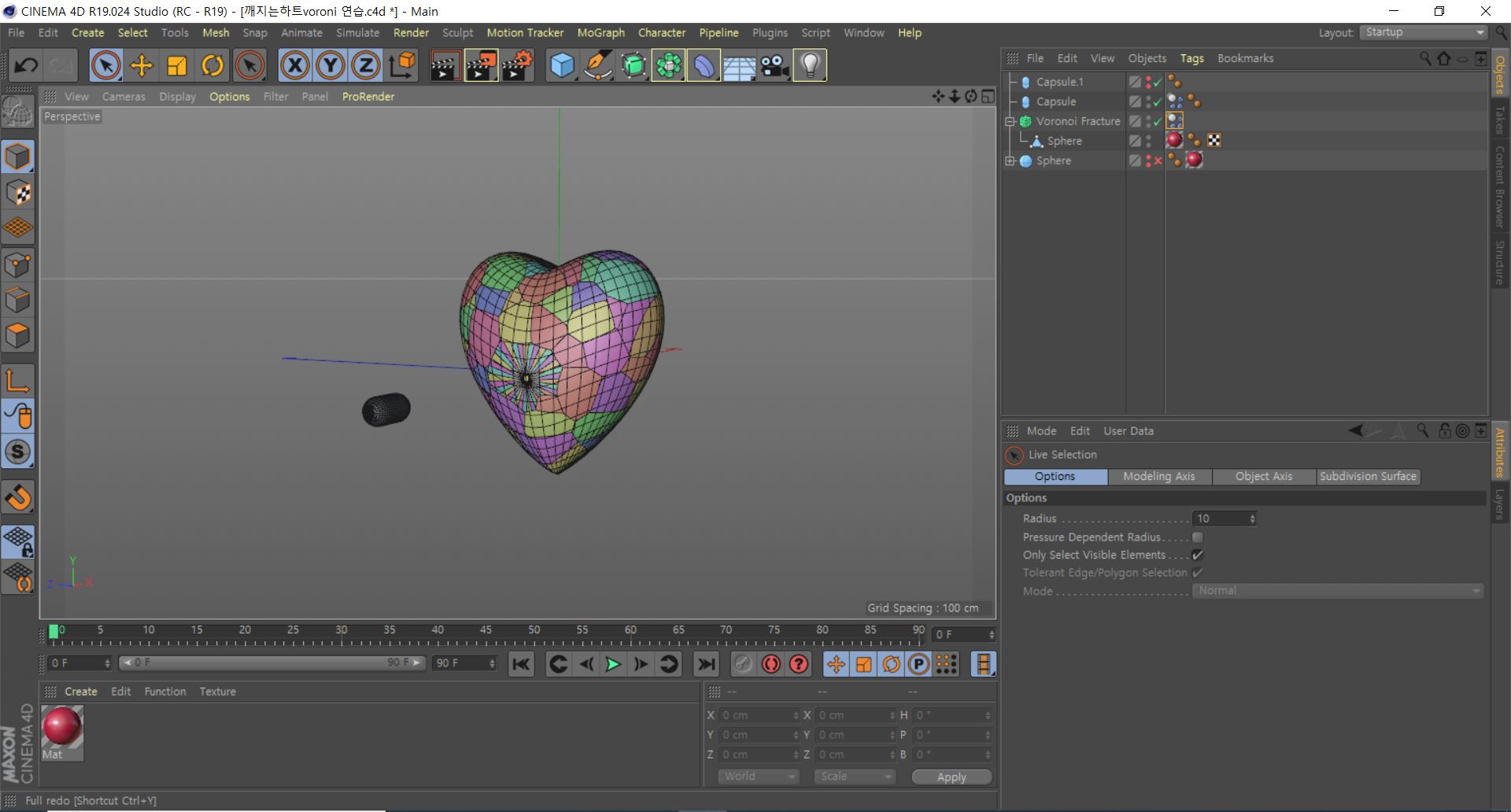This screenshot has width=1511, height=812.
Task: Select the Scale tool
Action: (176, 65)
